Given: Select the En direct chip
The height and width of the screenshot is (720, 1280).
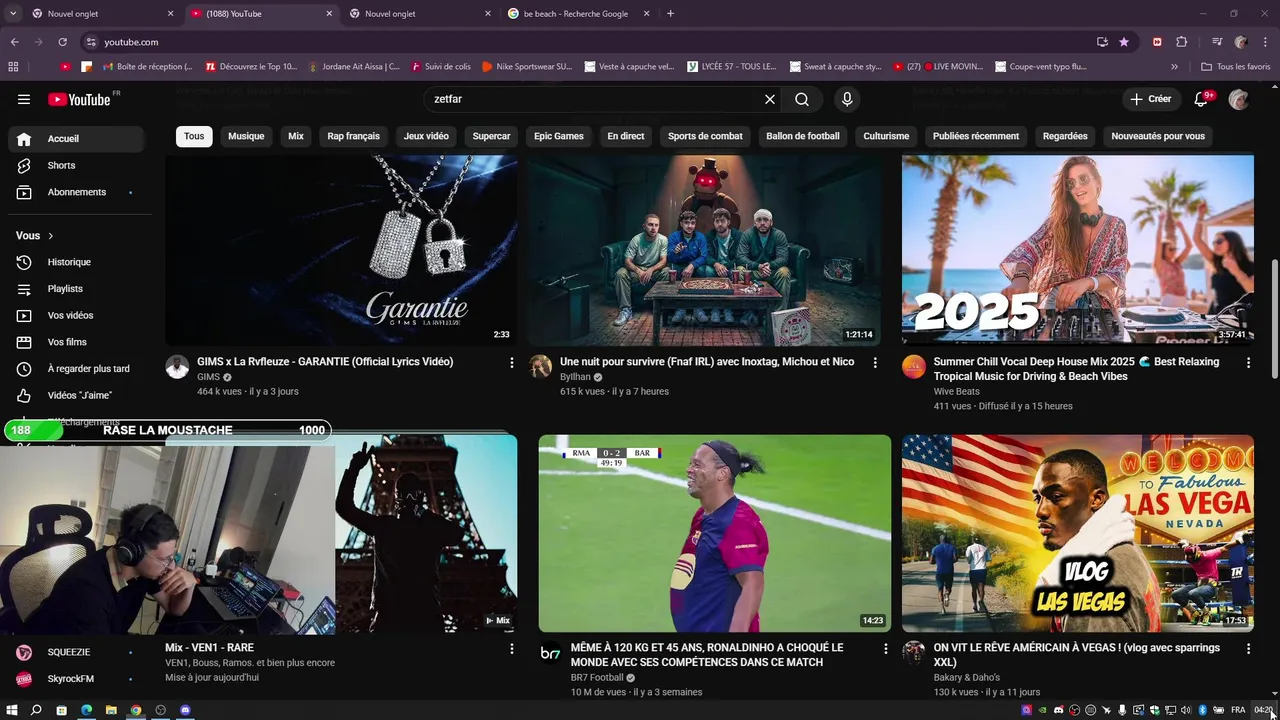Looking at the screenshot, I should click(x=626, y=136).
